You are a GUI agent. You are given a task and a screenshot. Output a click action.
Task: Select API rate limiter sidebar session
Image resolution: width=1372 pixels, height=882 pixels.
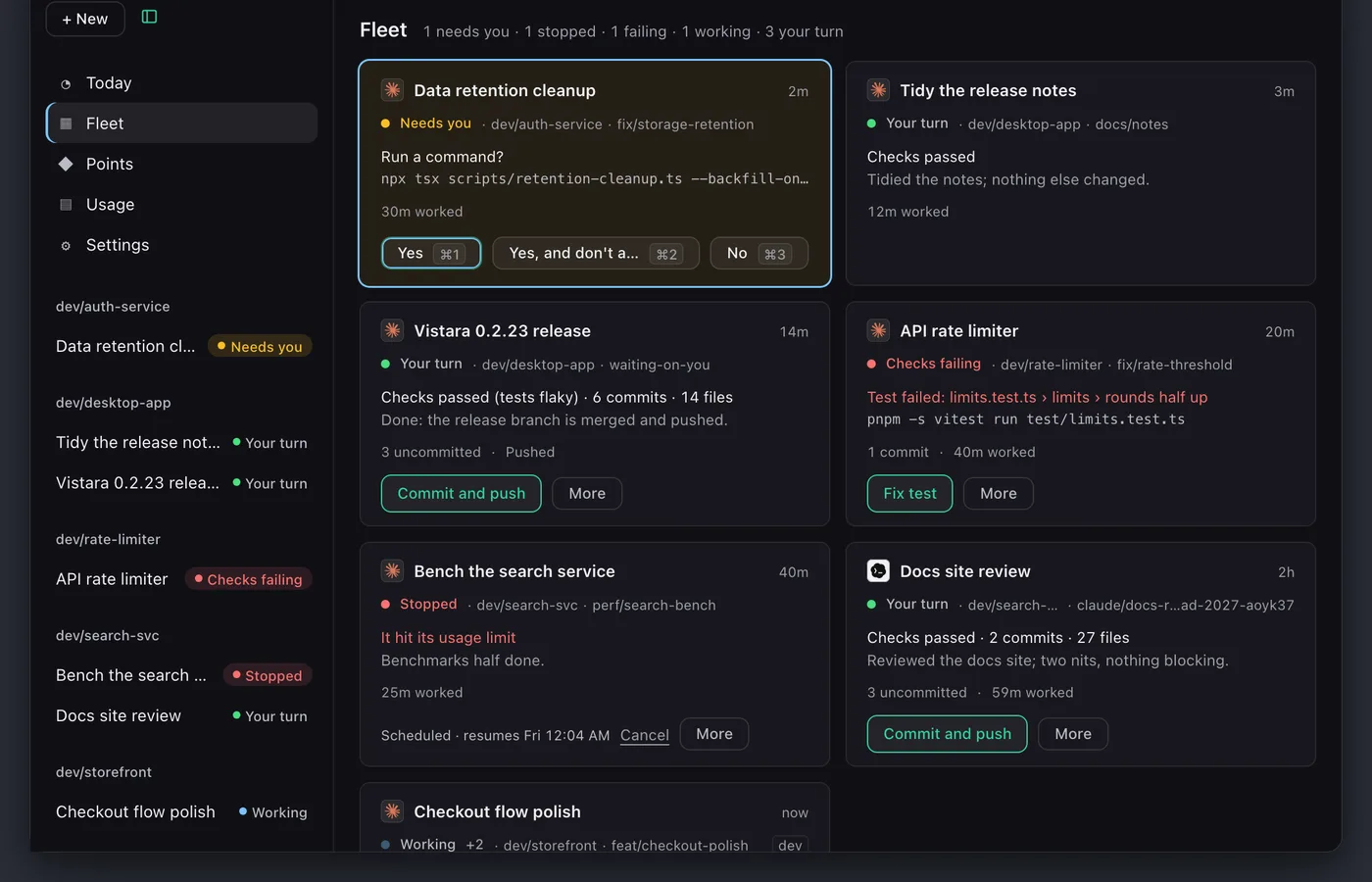click(181, 579)
